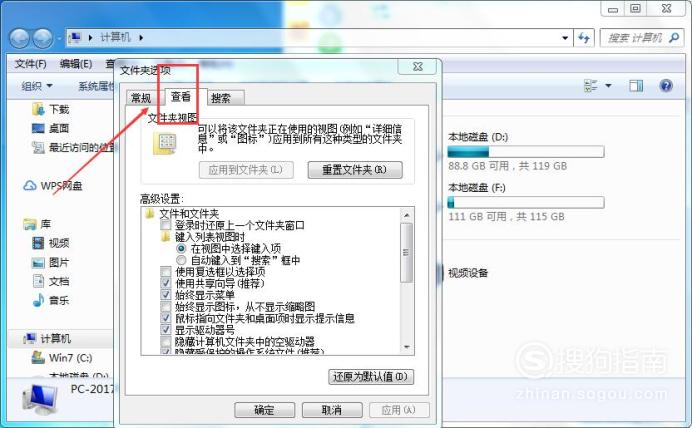The image size is (692, 428).
Task: Open the 编辑(E) menu
Action: point(76,64)
